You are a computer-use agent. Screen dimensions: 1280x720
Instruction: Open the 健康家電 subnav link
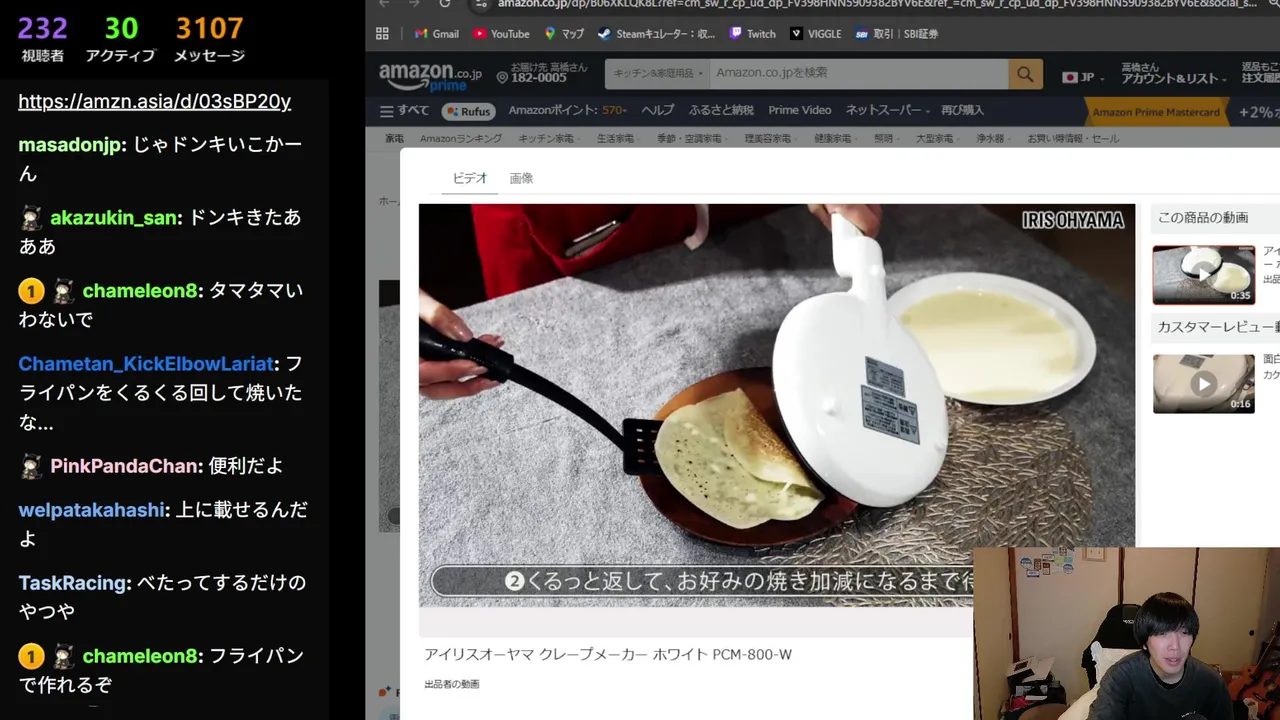point(833,139)
